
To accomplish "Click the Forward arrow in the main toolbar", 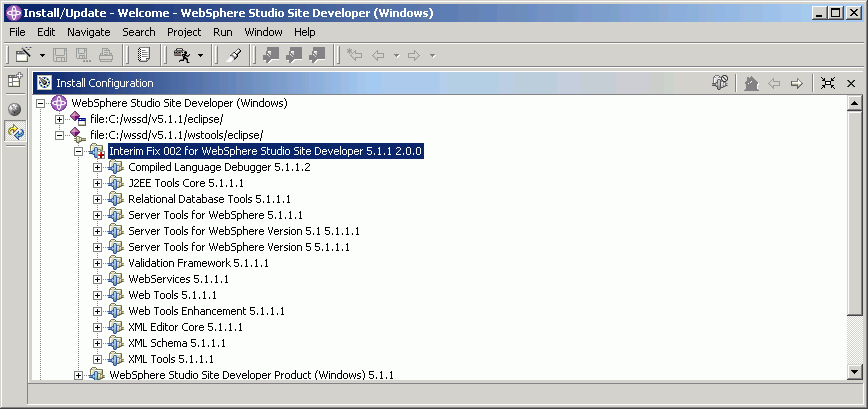I will coord(414,55).
